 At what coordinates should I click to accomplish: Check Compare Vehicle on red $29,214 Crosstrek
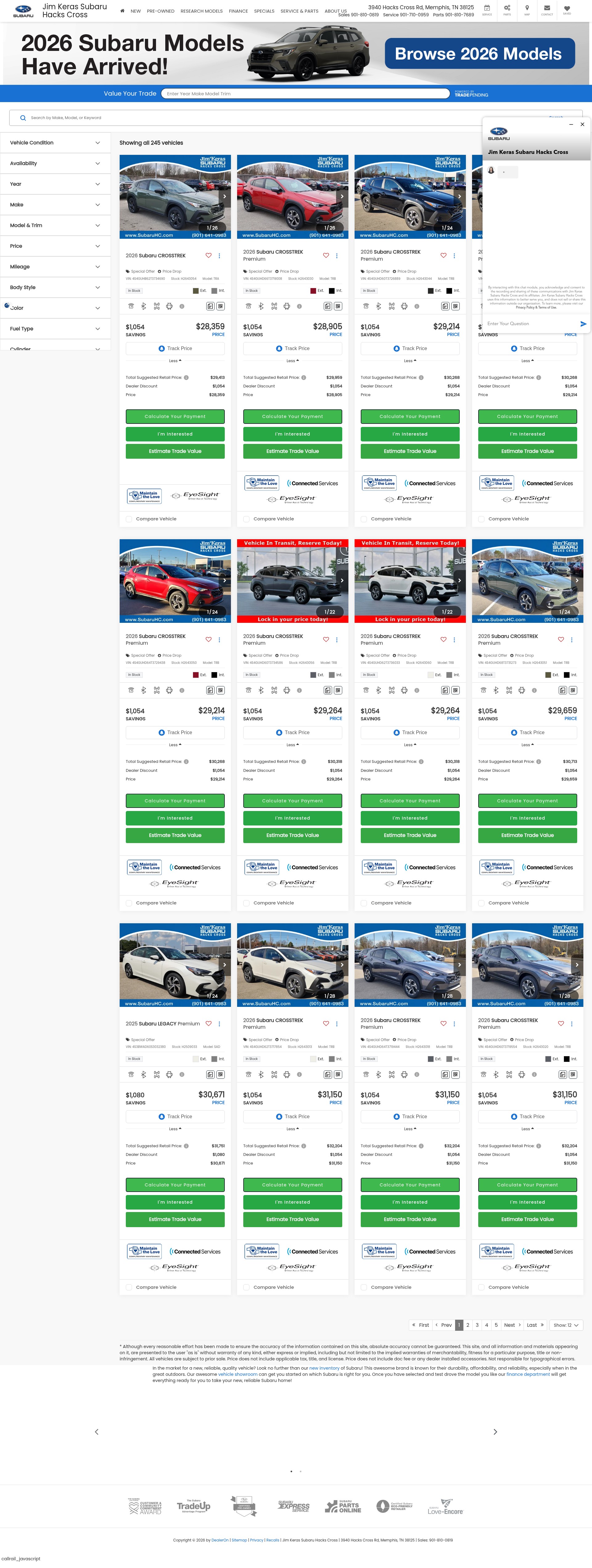click(x=129, y=903)
